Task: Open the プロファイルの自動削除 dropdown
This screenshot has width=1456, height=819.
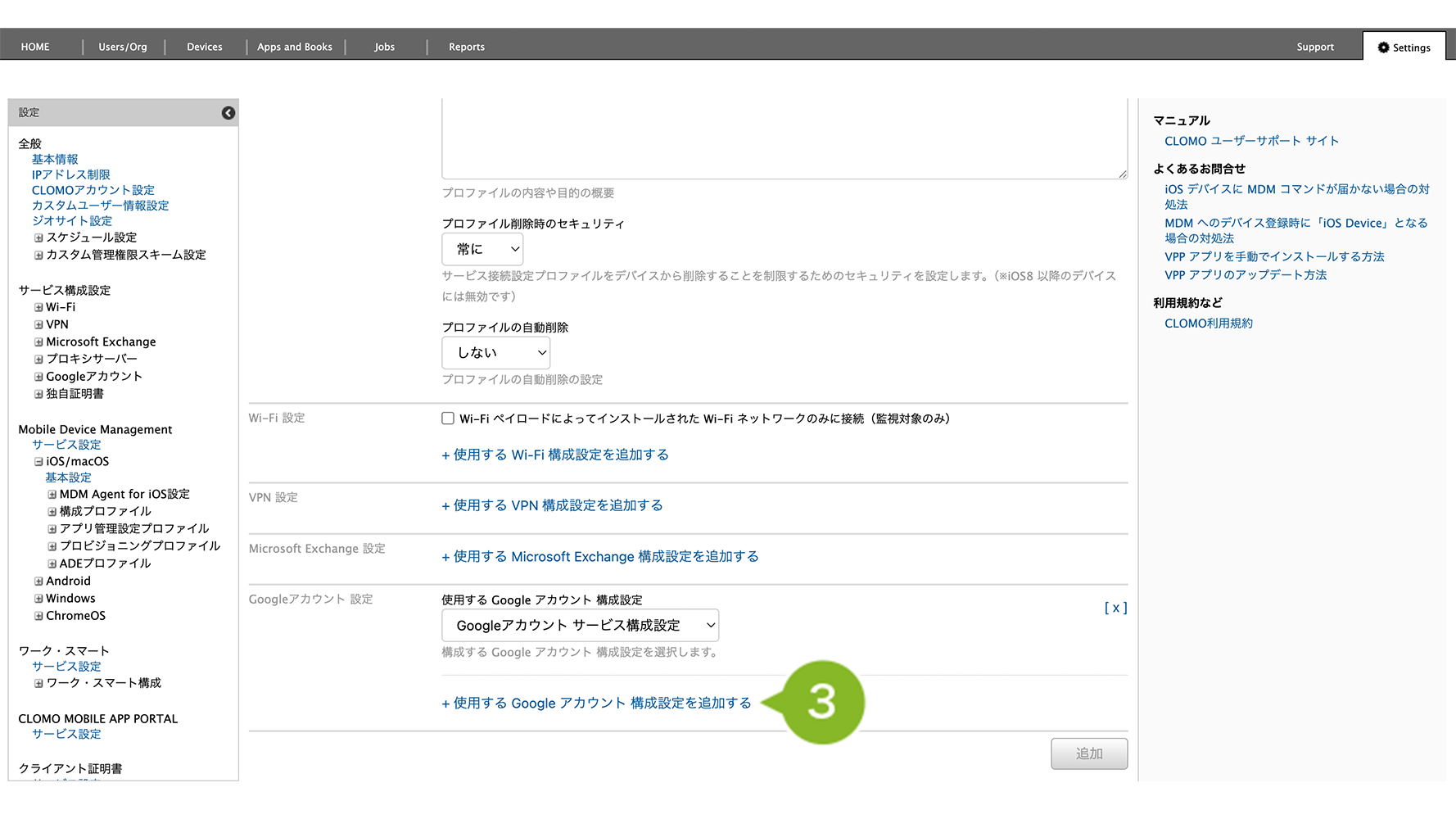Action: (x=495, y=353)
